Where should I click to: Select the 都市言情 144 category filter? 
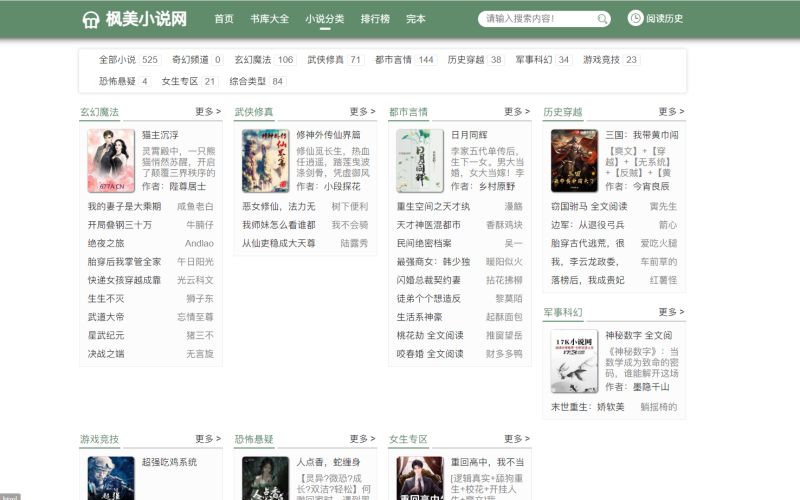click(405, 60)
